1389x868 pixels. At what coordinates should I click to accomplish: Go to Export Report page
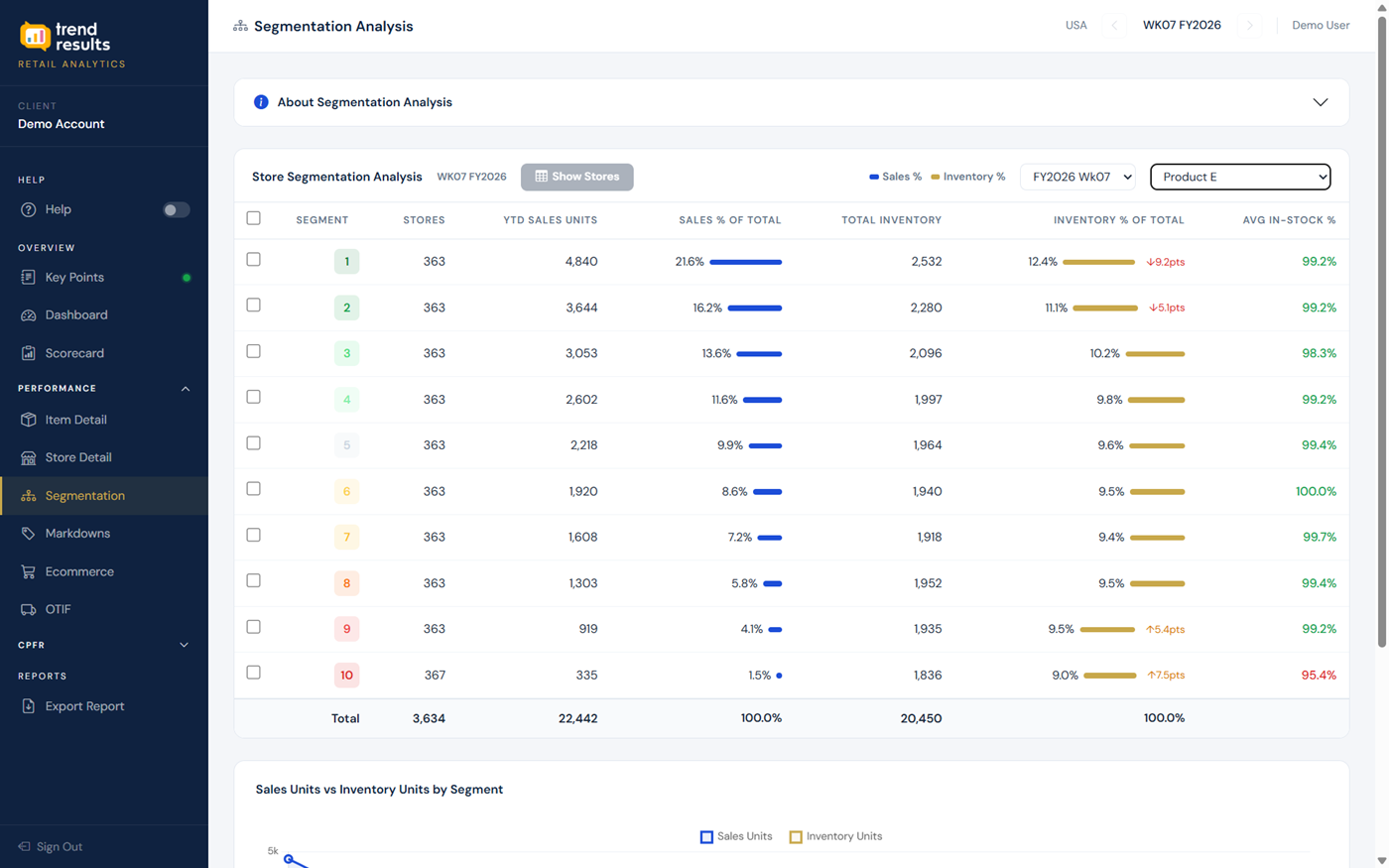84,706
